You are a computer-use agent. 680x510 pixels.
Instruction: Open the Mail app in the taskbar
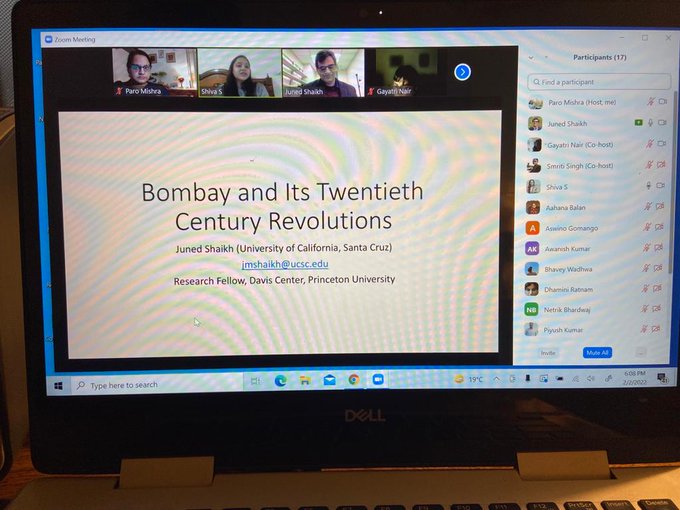coord(329,380)
